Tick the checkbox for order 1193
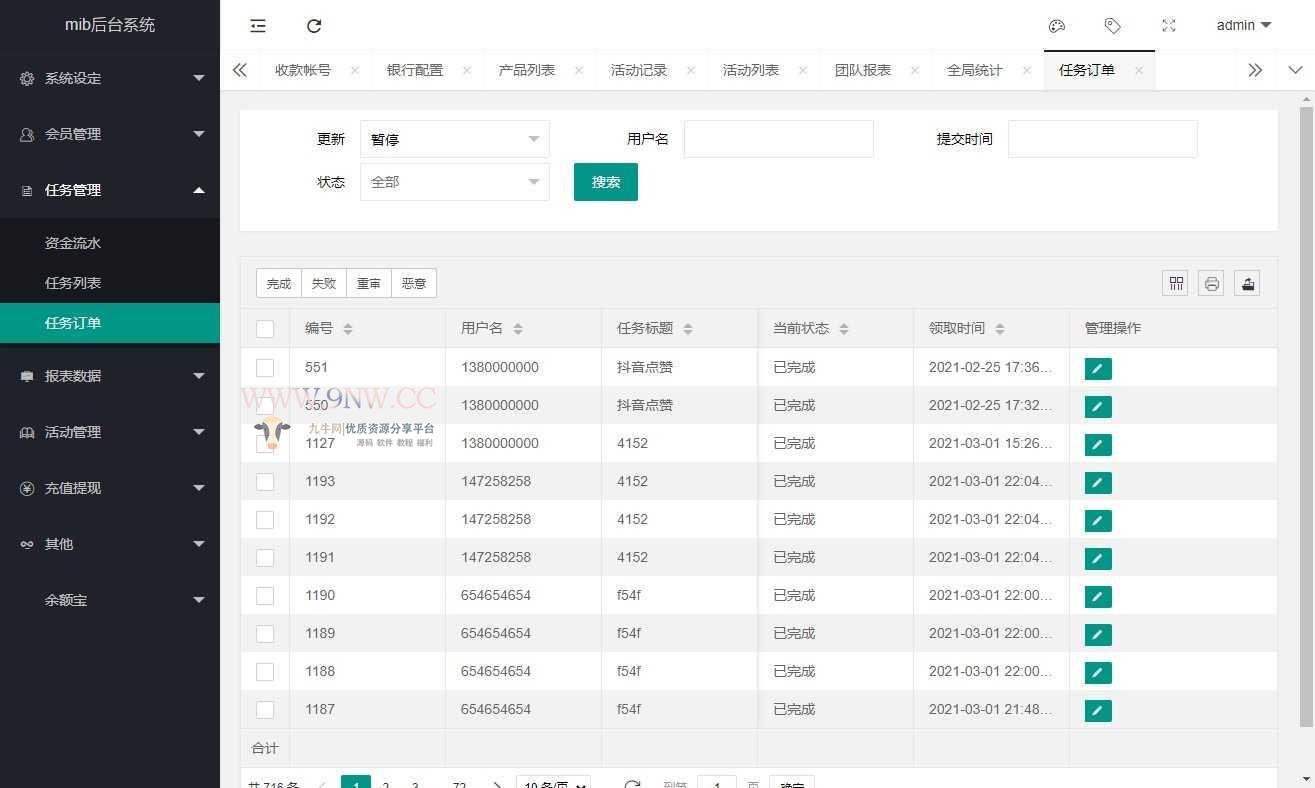 [x=265, y=482]
